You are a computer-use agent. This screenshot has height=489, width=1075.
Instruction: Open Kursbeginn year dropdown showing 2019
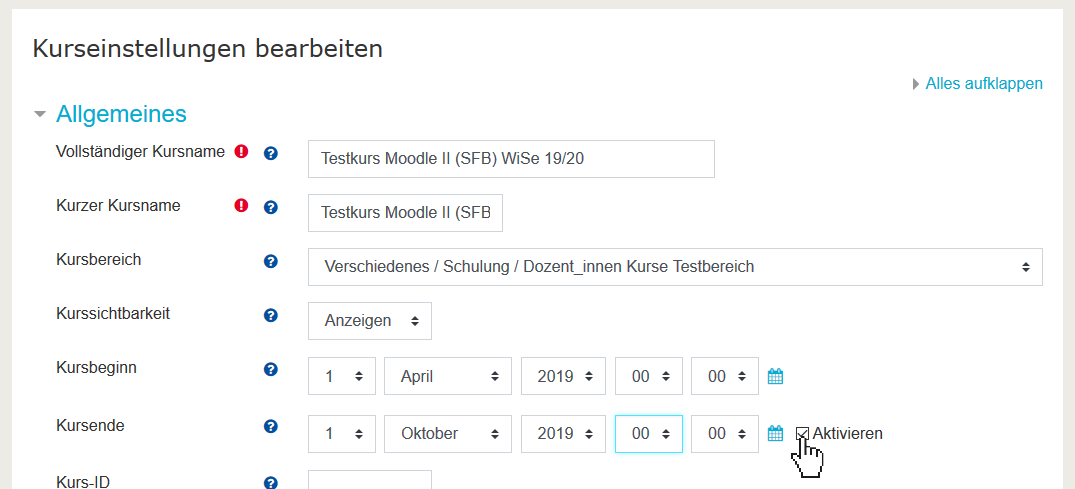564,377
